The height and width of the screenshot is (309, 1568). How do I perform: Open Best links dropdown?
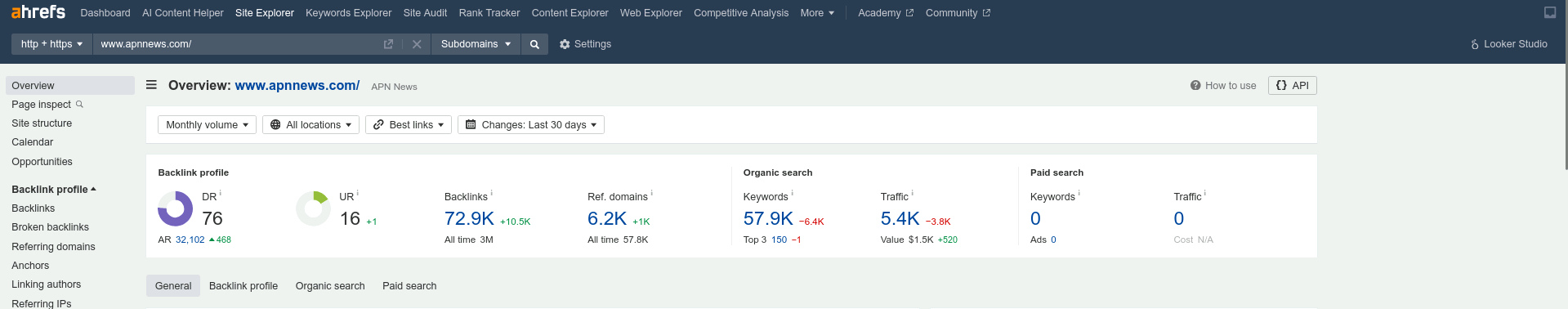[x=409, y=125]
